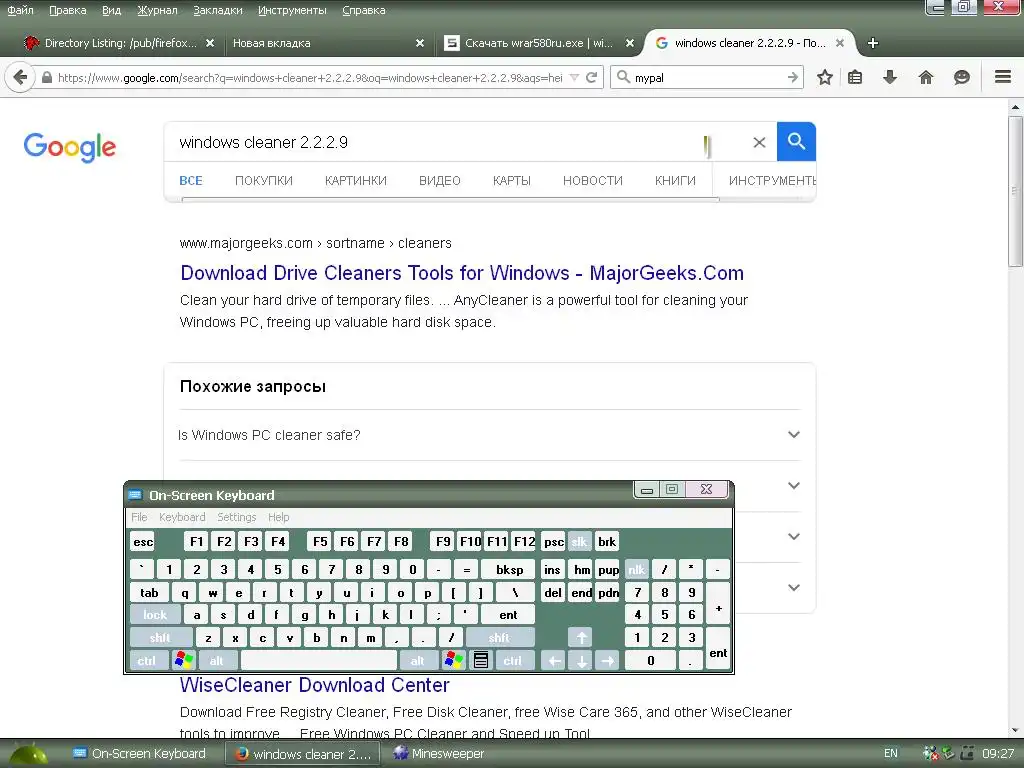Show bookmarks list icon in toolbar

coord(855,77)
